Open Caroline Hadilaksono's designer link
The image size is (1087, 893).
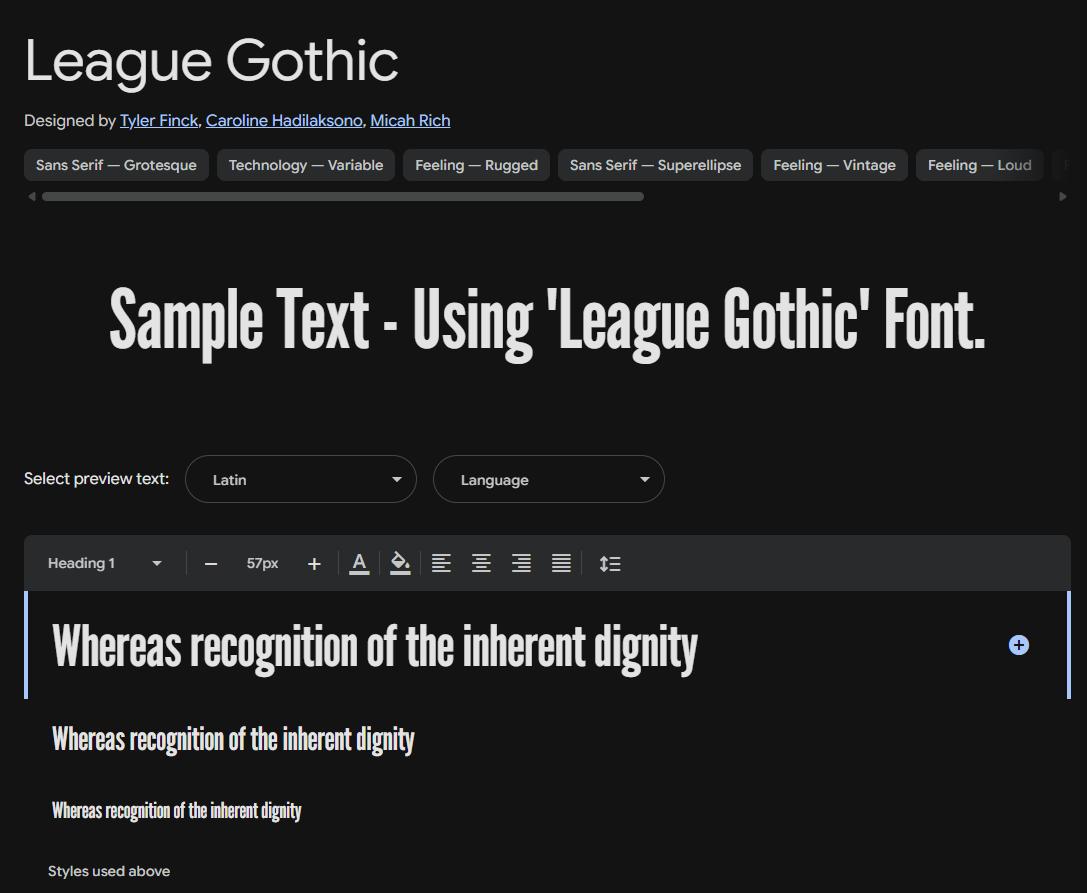pyautogui.click(x=284, y=121)
